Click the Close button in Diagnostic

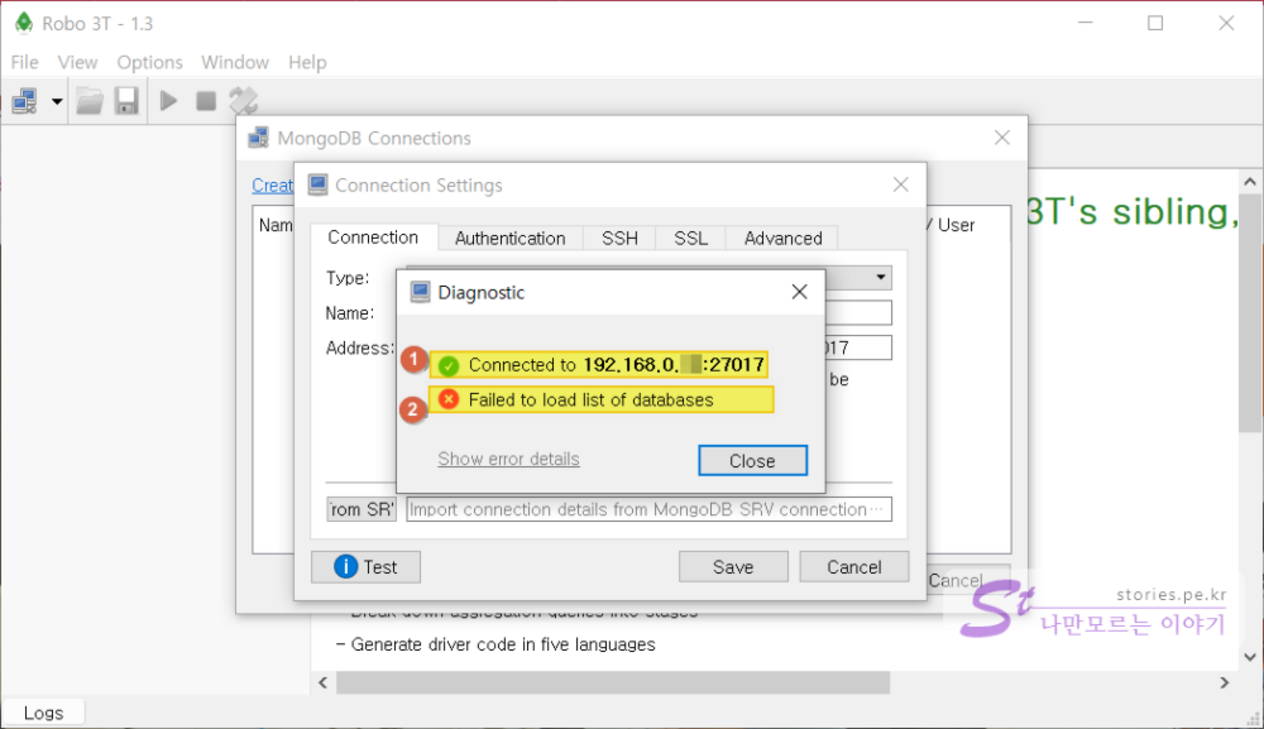752,461
